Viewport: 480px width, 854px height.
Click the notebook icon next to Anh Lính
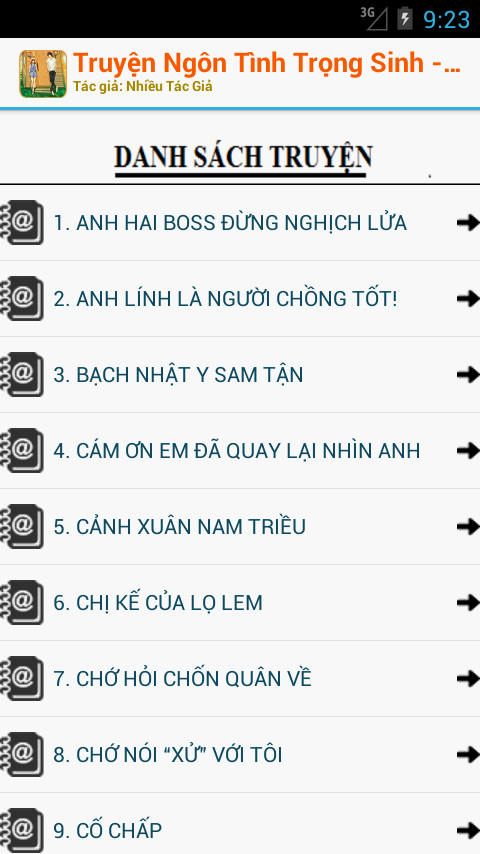pos(22,298)
